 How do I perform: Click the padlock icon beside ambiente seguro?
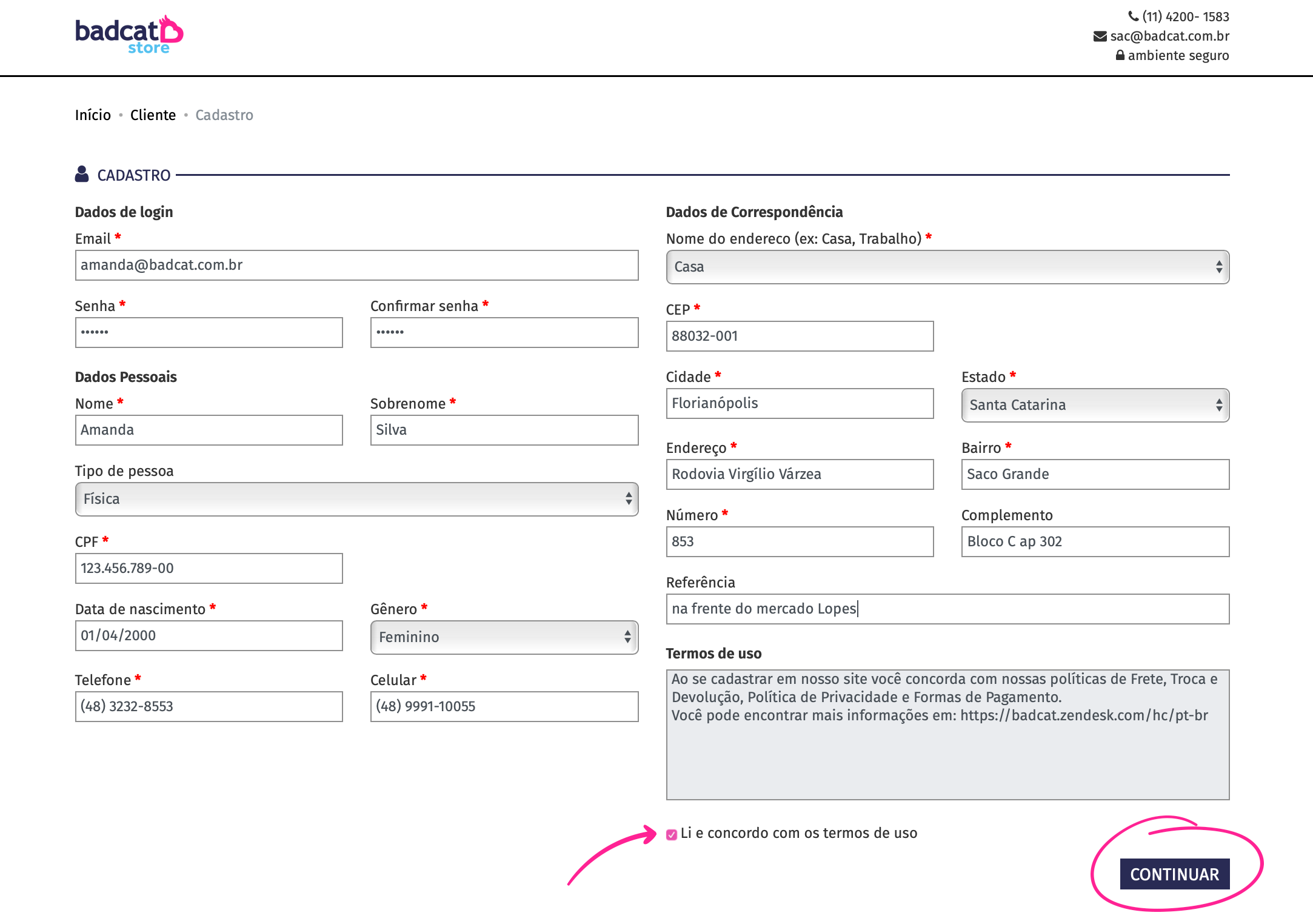tap(1120, 55)
